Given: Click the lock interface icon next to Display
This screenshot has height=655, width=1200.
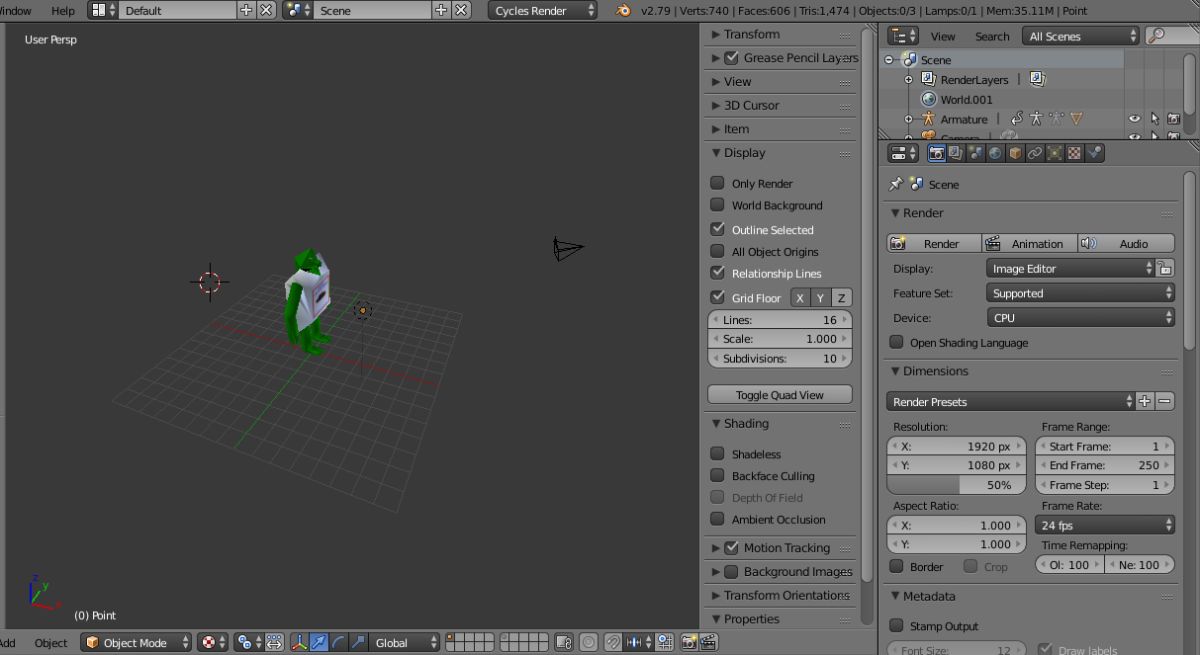Looking at the screenshot, I should 1165,268.
